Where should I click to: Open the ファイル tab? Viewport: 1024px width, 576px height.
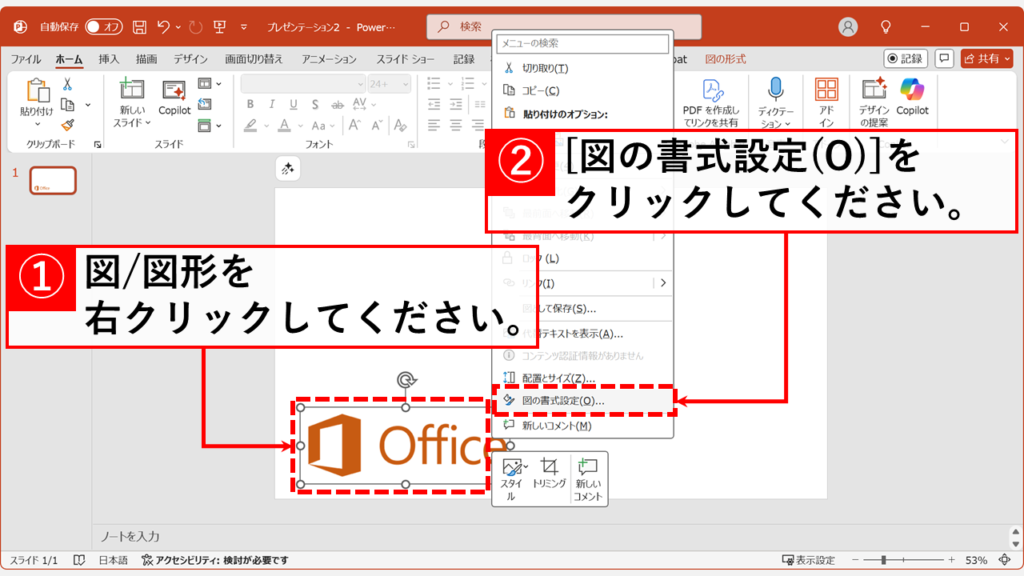tap(25, 59)
